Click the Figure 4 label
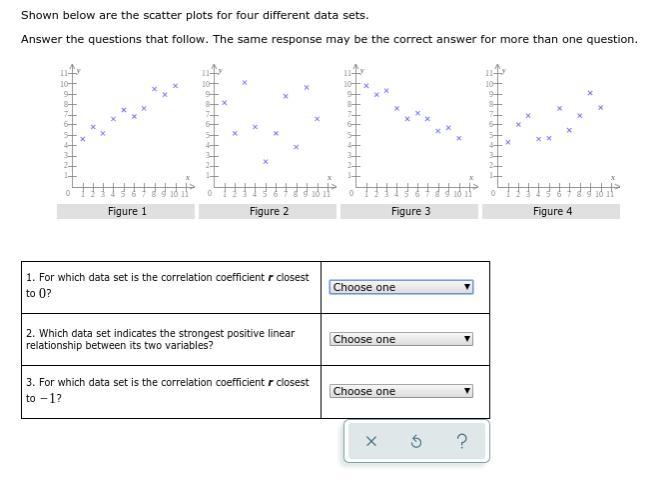 coord(551,211)
